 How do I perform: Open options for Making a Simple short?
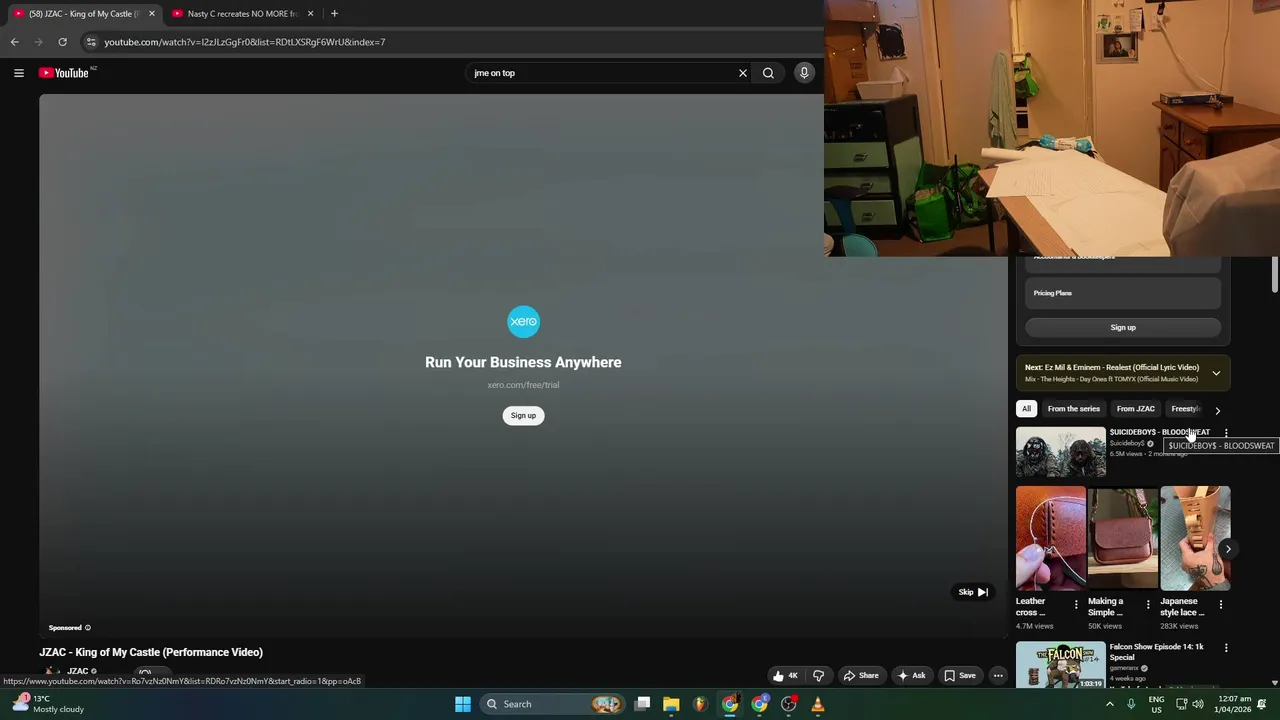tap(1148, 605)
